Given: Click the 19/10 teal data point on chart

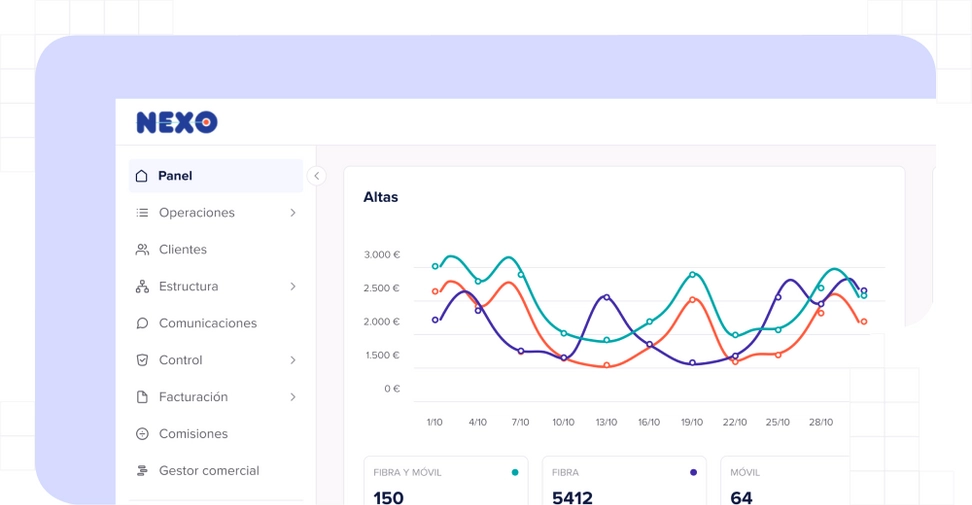Looking at the screenshot, I should click(692, 275).
